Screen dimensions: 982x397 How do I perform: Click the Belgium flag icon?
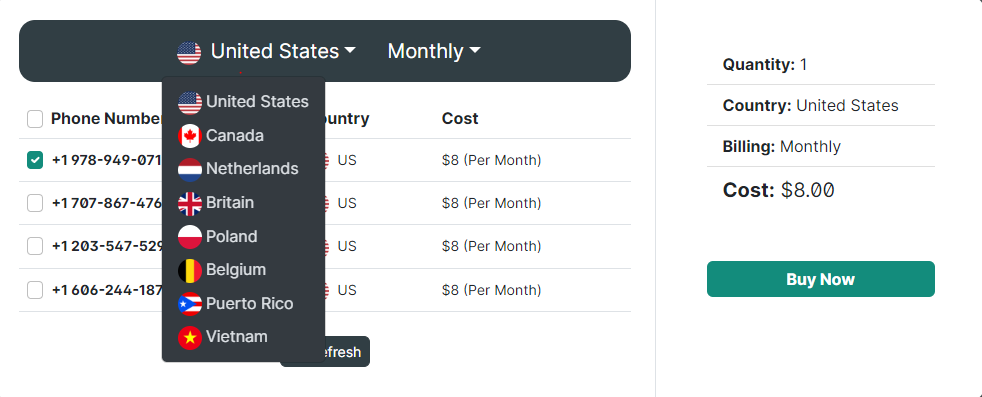190,271
